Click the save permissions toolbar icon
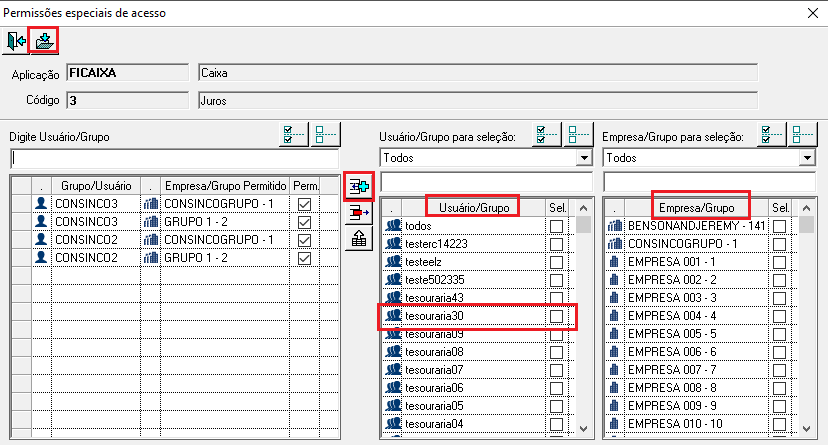 [44, 41]
